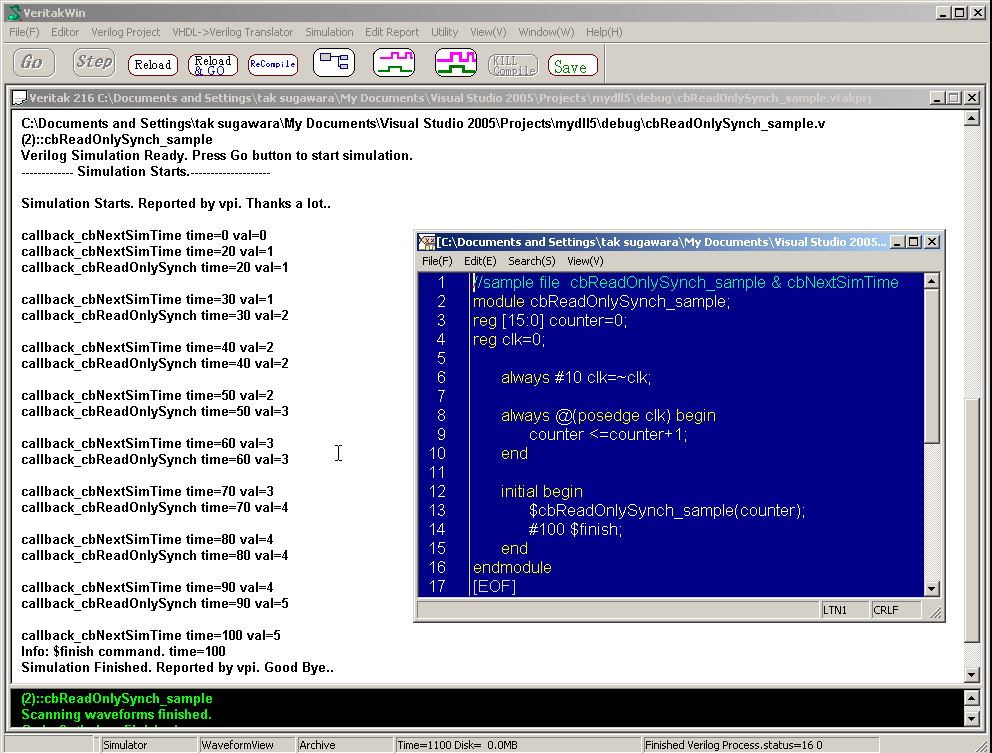Click the editor scrollbar up arrow
Image resolution: width=992 pixels, height=753 pixels.
(931, 280)
